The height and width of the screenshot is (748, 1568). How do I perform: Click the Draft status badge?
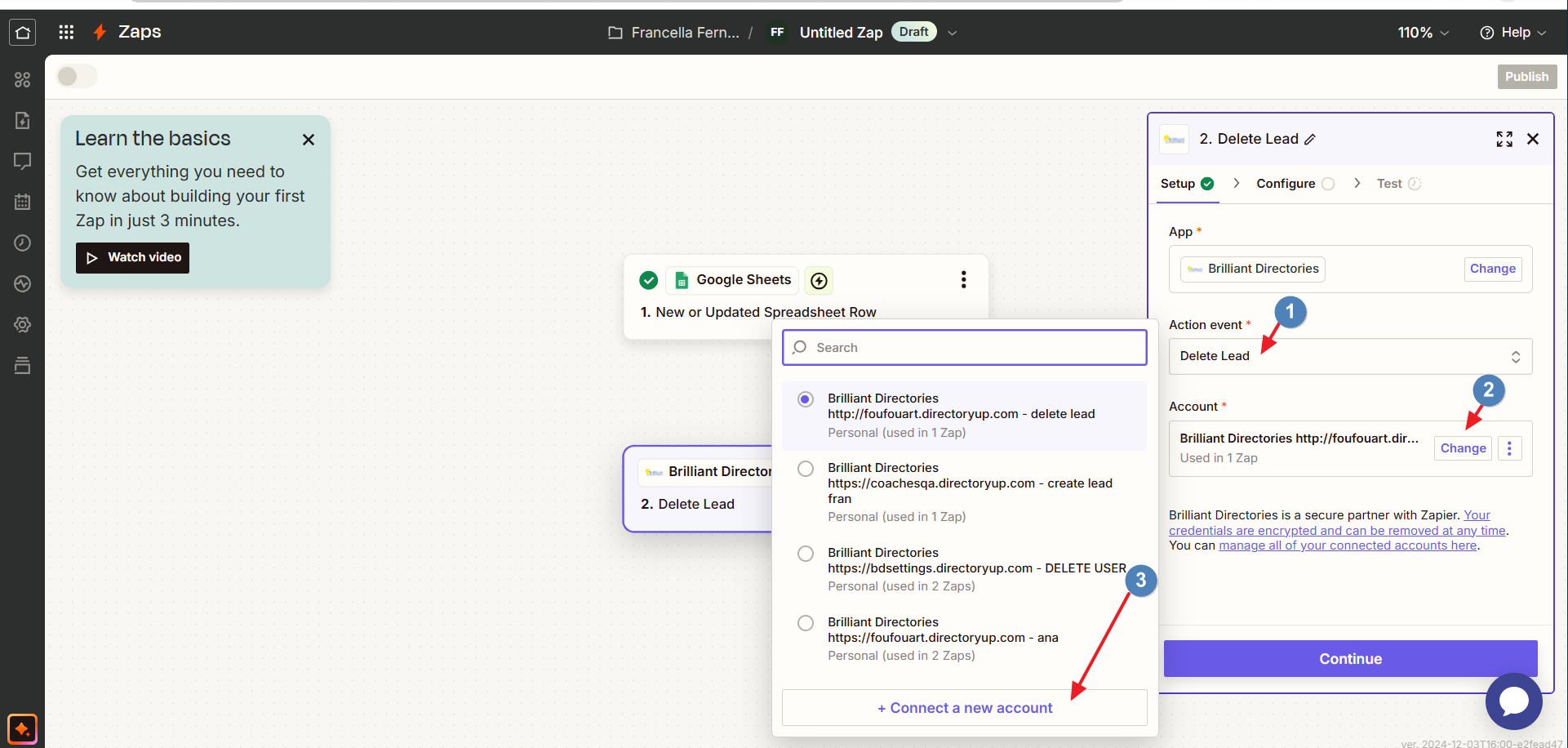pyautogui.click(x=913, y=32)
